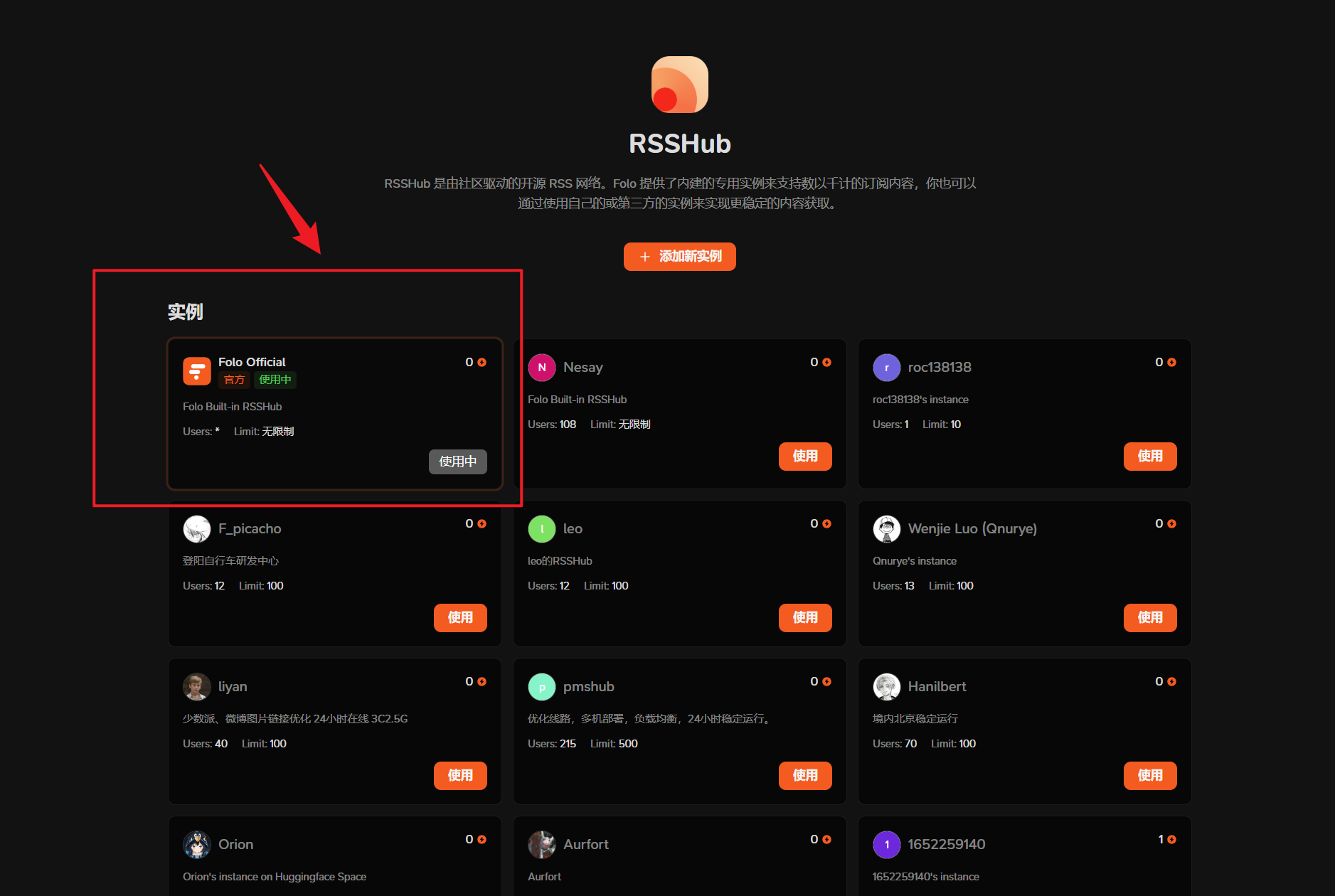Click the coin icon on Wenjie Luo card

click(1171, 524)
